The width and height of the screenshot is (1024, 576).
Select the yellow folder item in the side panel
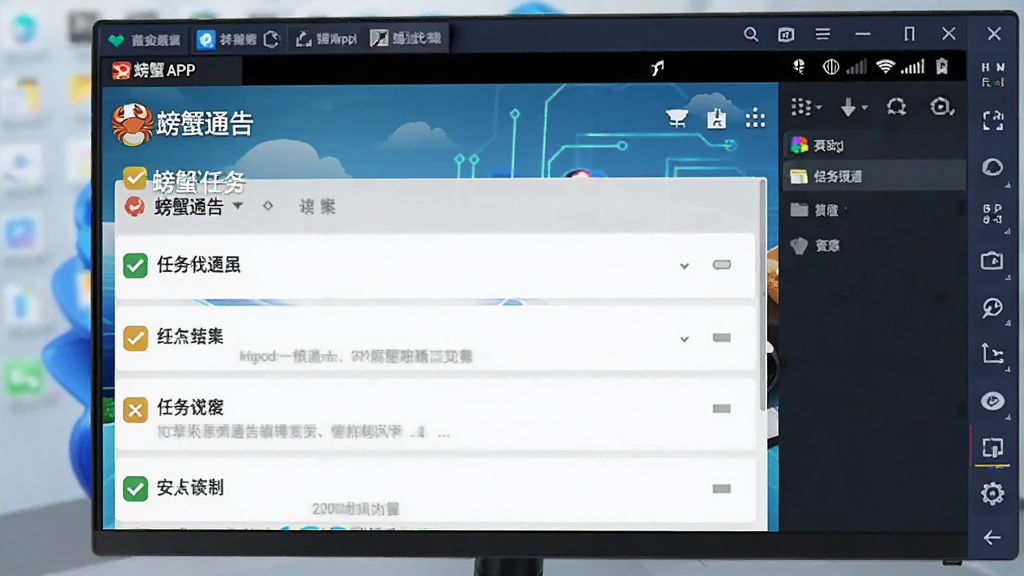point(874,176)
